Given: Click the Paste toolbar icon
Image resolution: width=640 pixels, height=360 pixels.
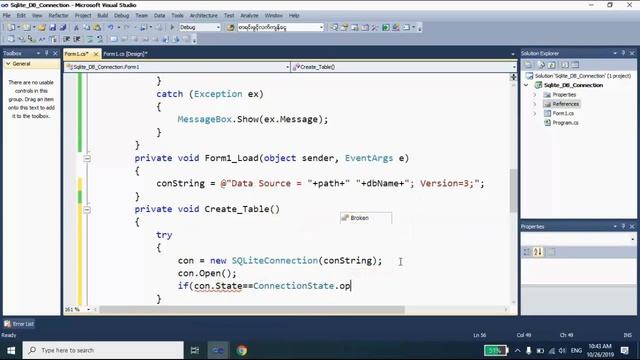Looking at the screenshot, I should (97, 27).
